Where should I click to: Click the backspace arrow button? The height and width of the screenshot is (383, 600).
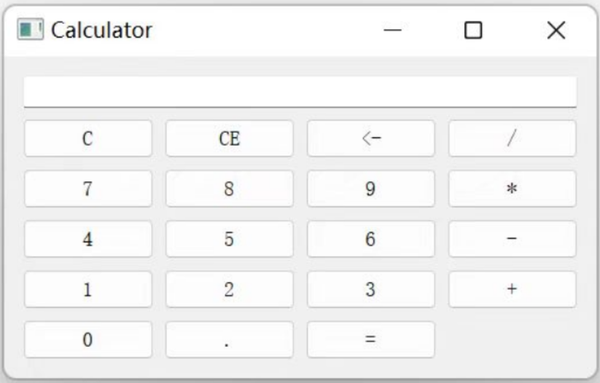pyautogui.click(x=371, y=139)
